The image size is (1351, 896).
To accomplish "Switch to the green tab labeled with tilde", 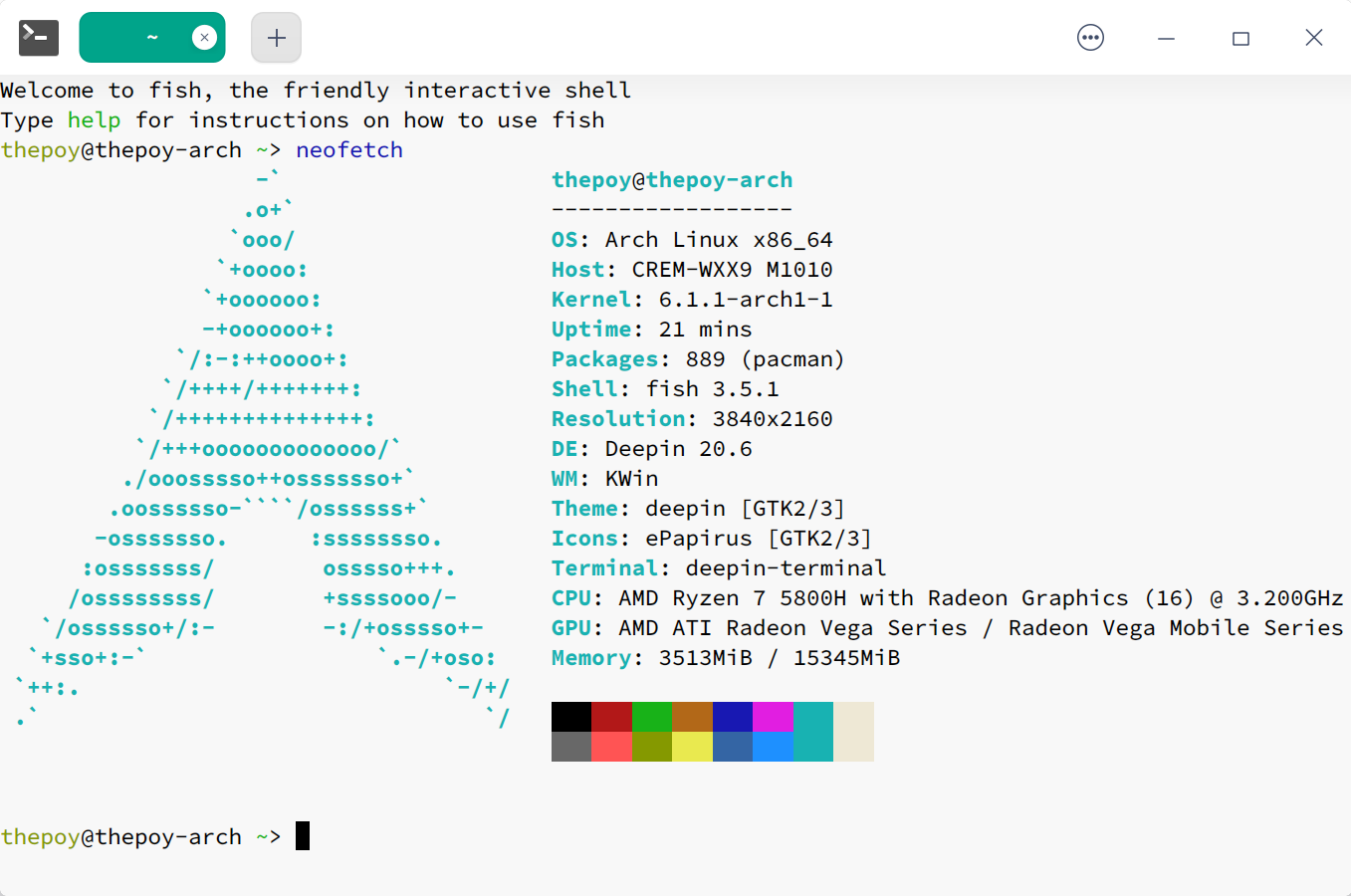I will 152,37.
